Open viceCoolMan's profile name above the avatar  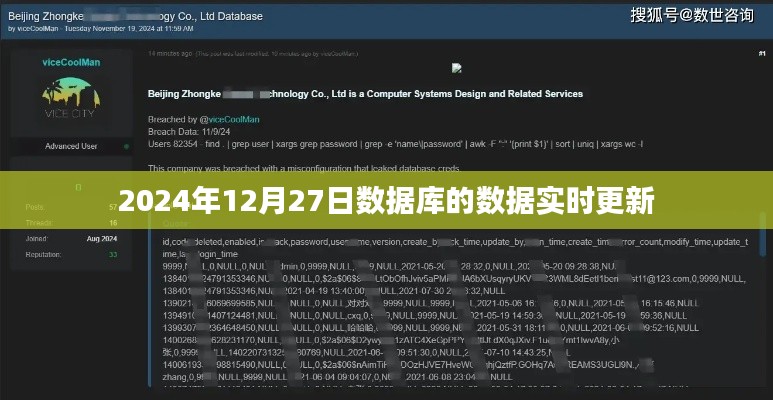click(x=71, y=62)
